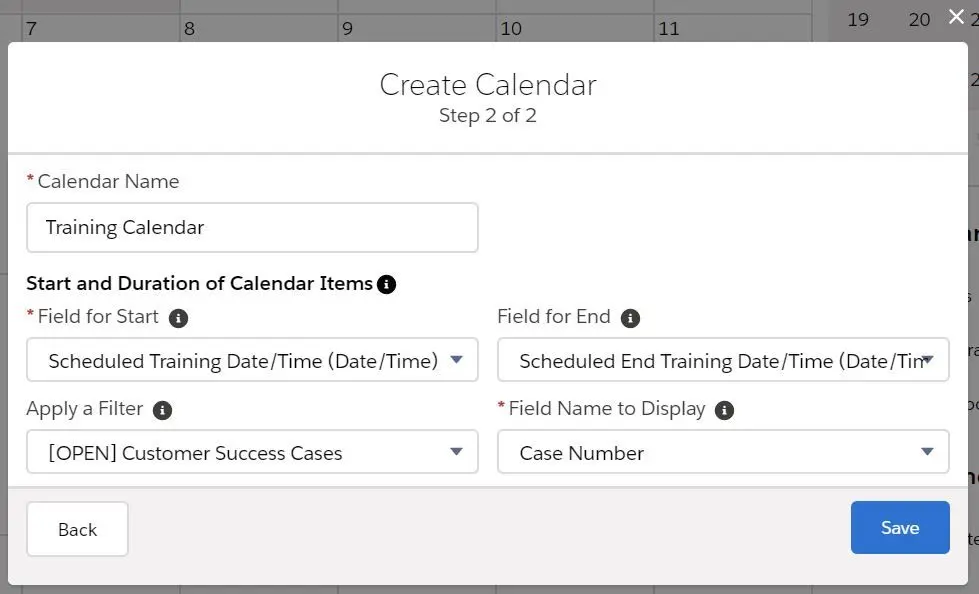Click date 20 in the mini calendar
The image size is (979, 594).
tap(919, 20)
